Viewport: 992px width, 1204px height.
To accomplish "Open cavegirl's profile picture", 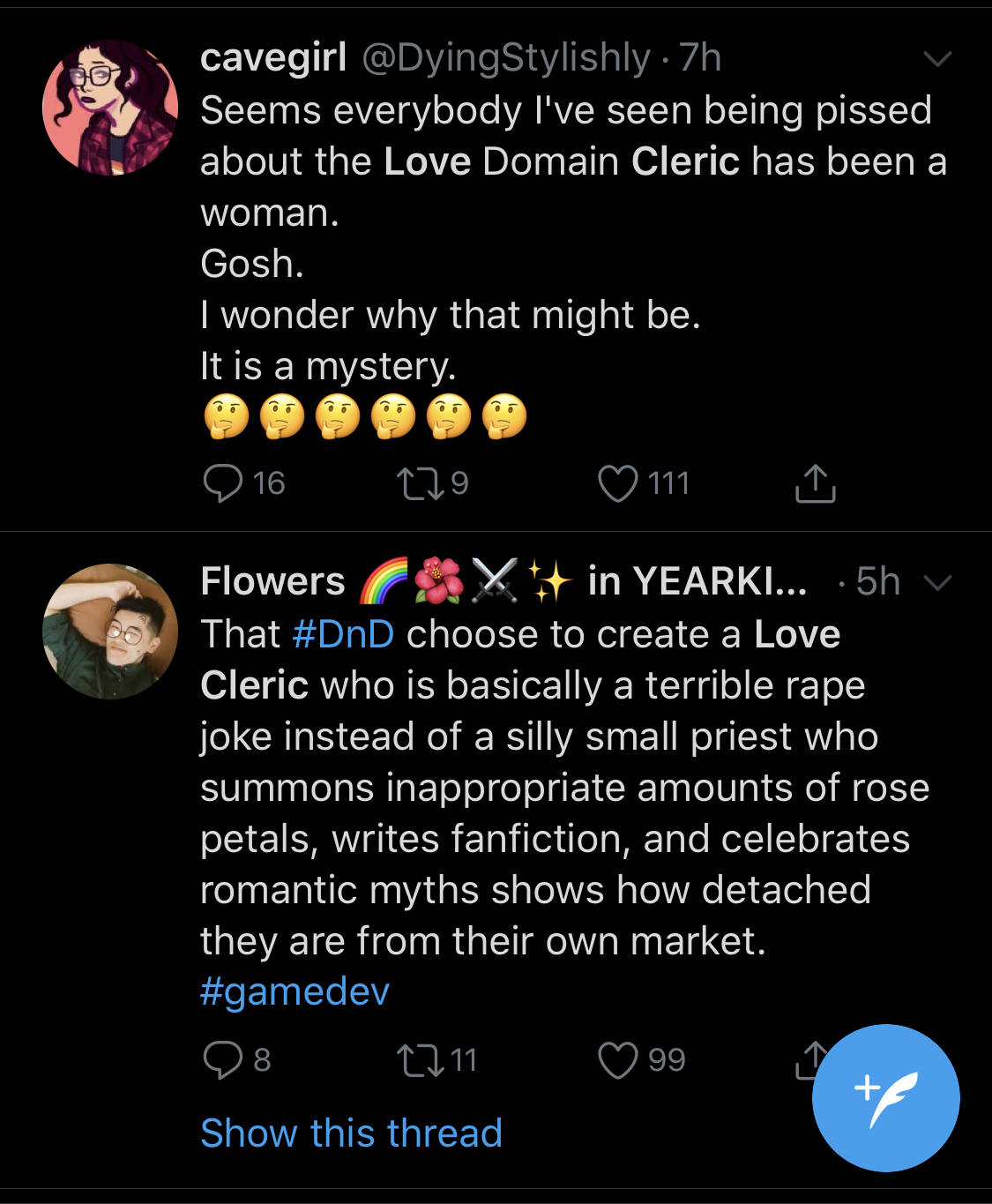I will (x=110, y=108).
